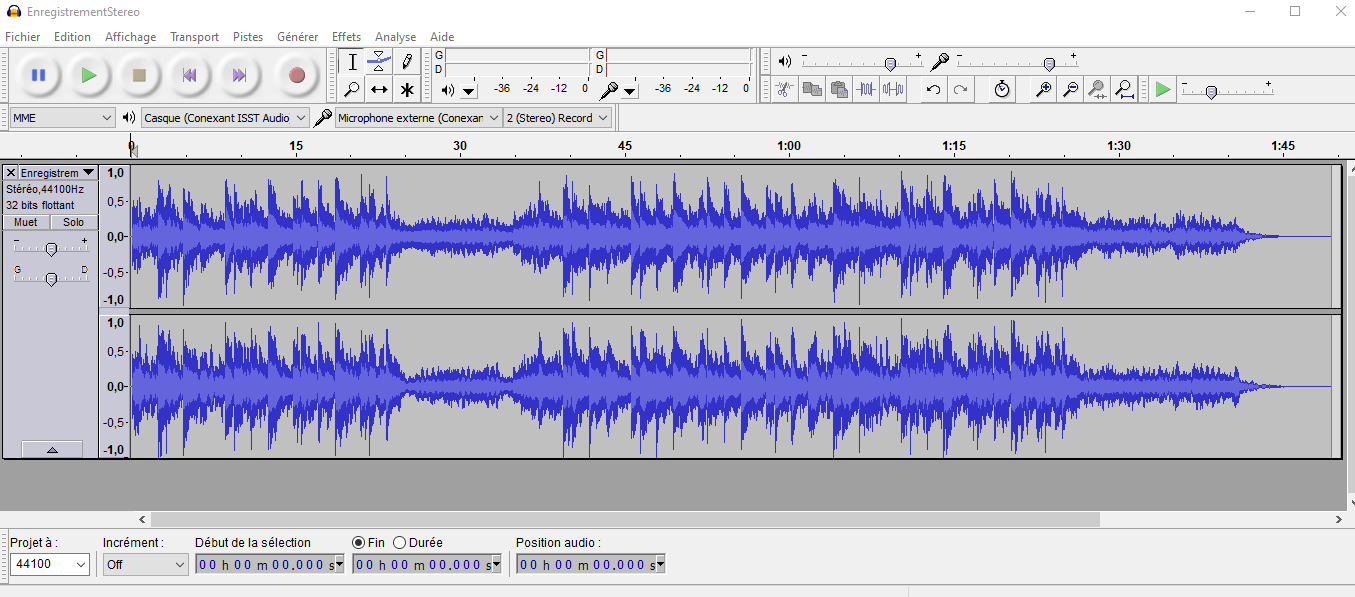
Task: Undo the last action
Action: (933, 90)
